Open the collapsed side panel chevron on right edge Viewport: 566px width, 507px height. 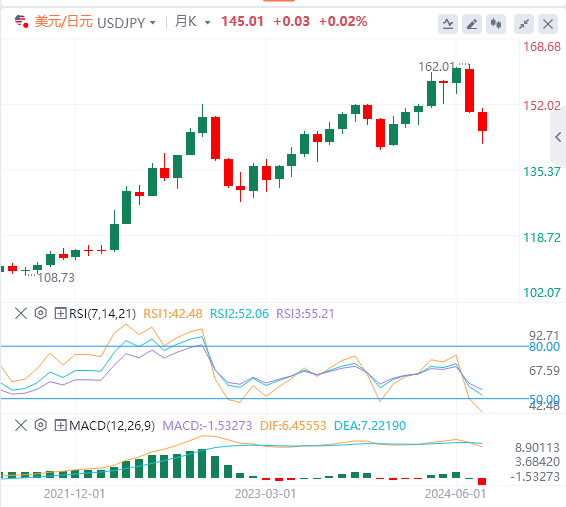point(558,137)
